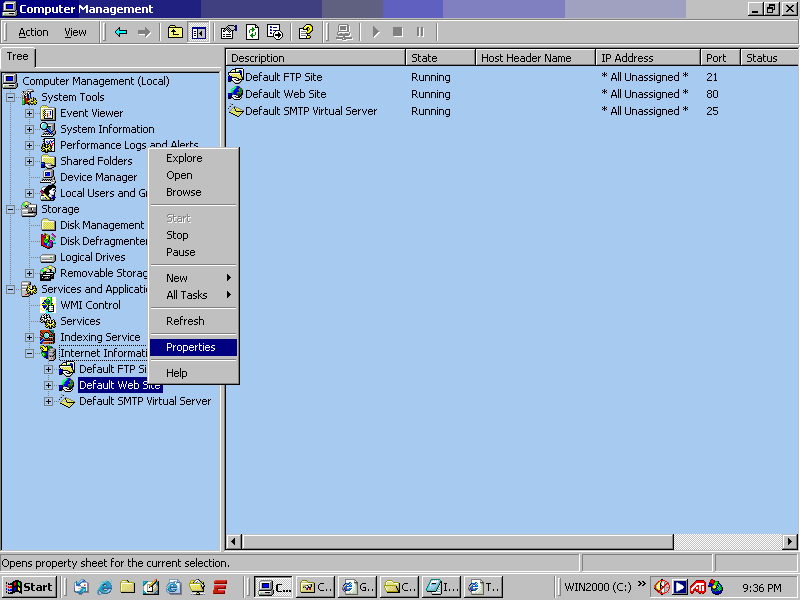Open the View menu

click(x=75, y=32)
